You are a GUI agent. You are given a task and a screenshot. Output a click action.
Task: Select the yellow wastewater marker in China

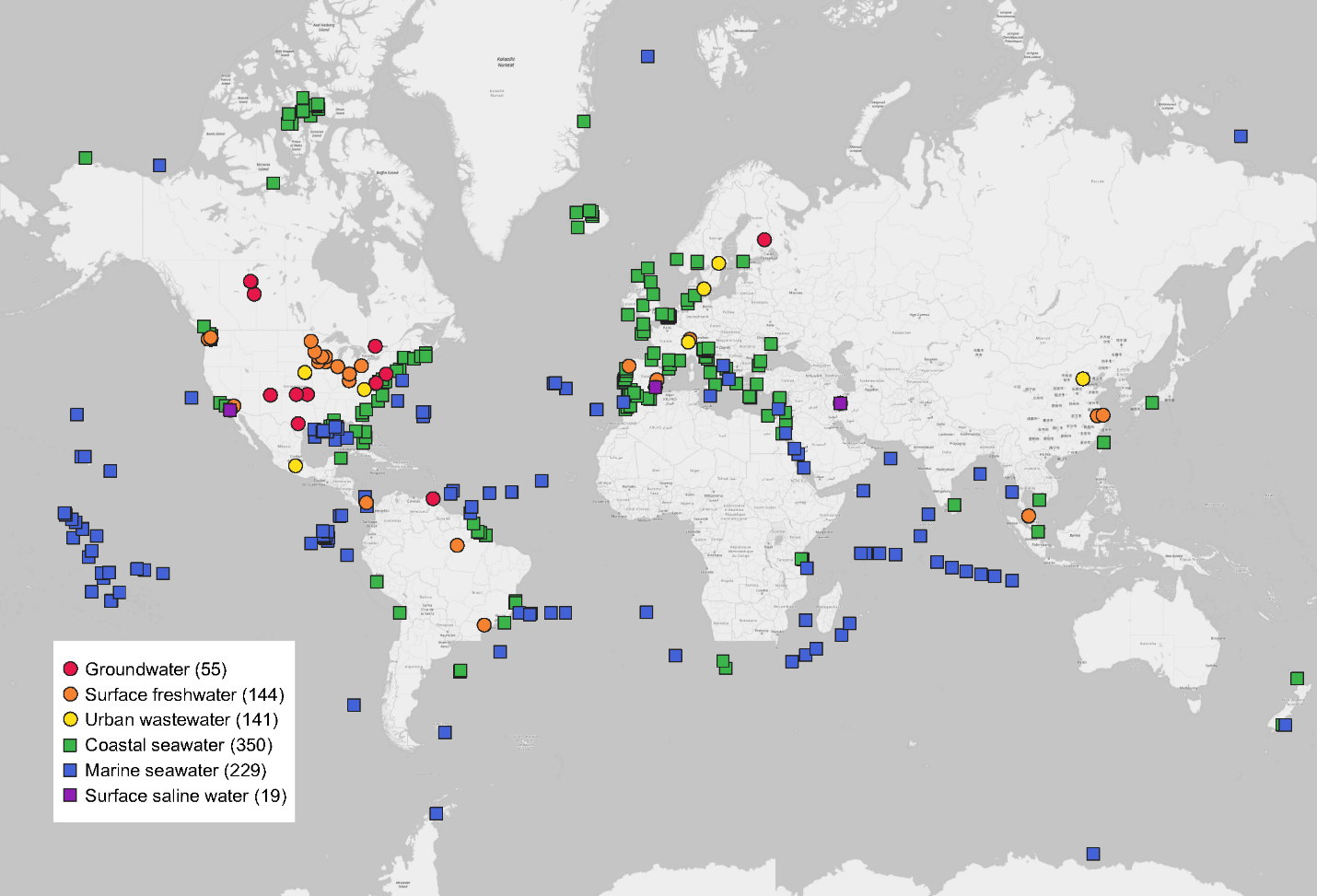click(1082, 378)
